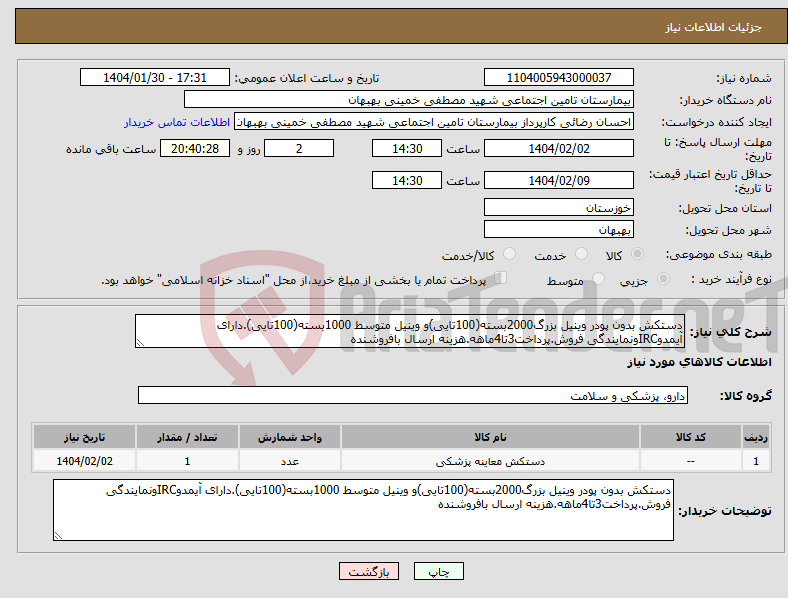Click the price validity date 1404/02/09 field

[x=559, y=180]
